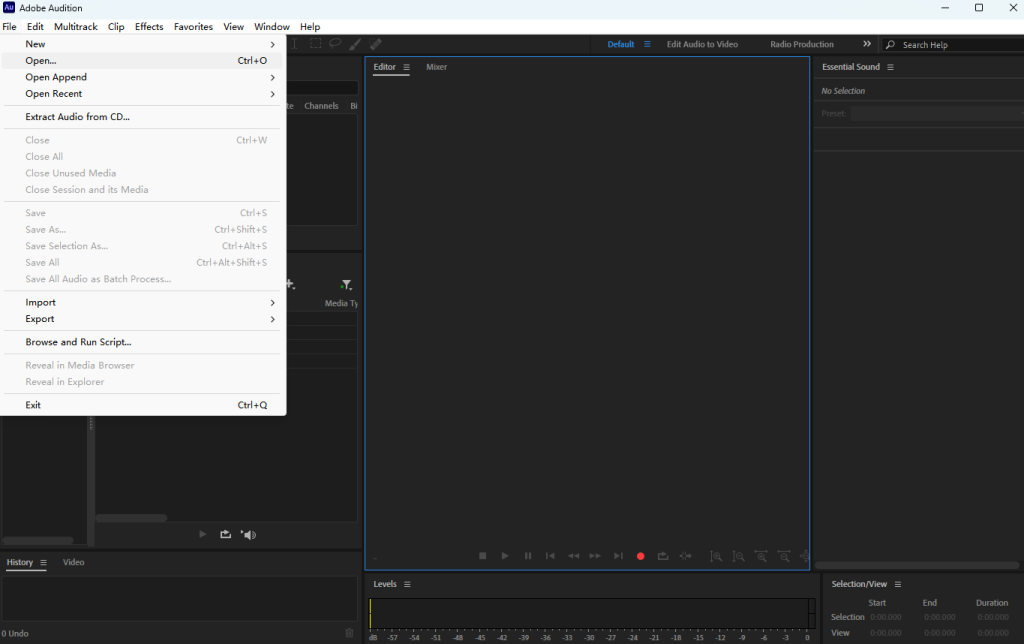Switch to the Video tab
The image size is (1024, 644).
pyautogui.click(x=74, y=562)
